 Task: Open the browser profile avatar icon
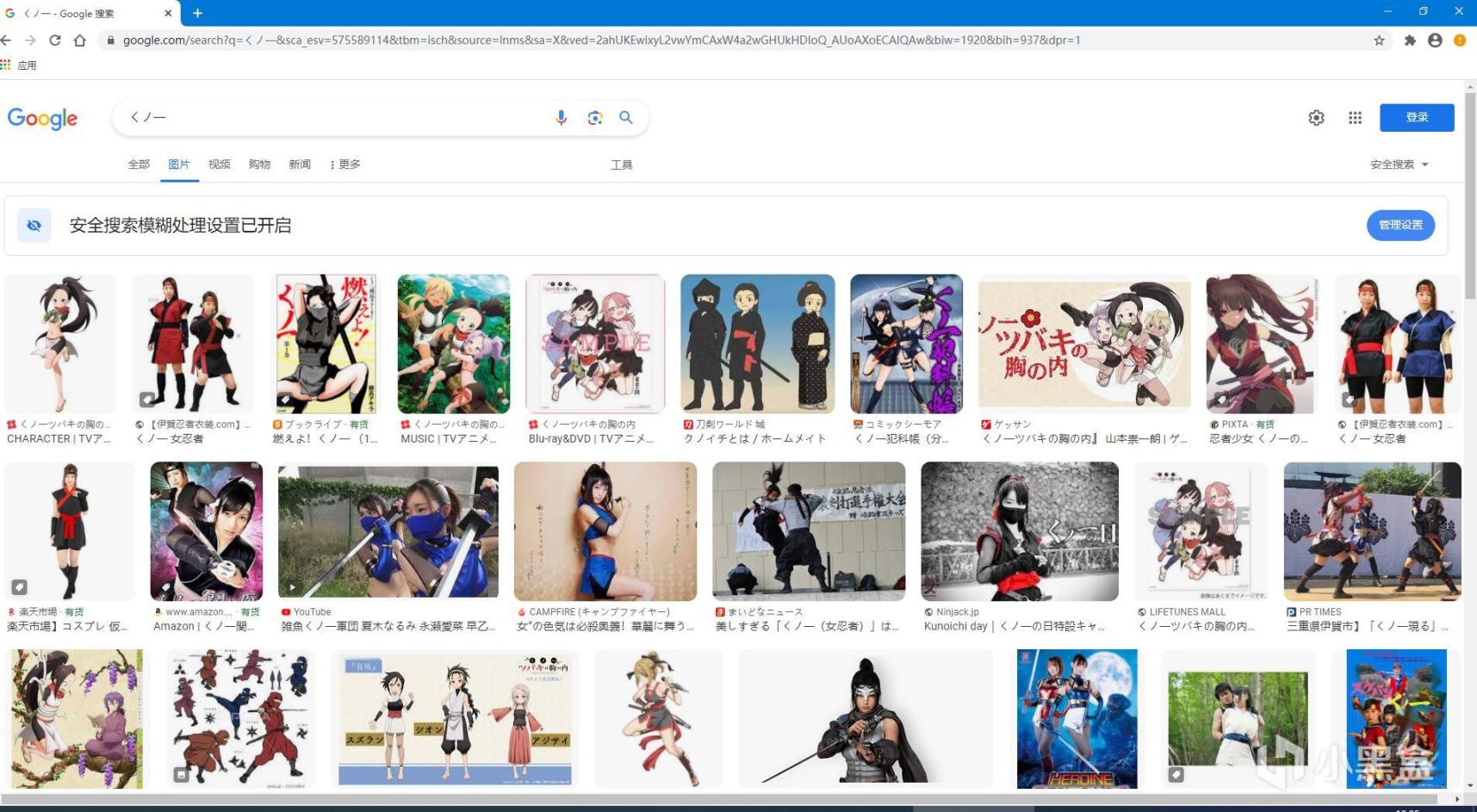pyautogui.click(x=1435, y=40)
